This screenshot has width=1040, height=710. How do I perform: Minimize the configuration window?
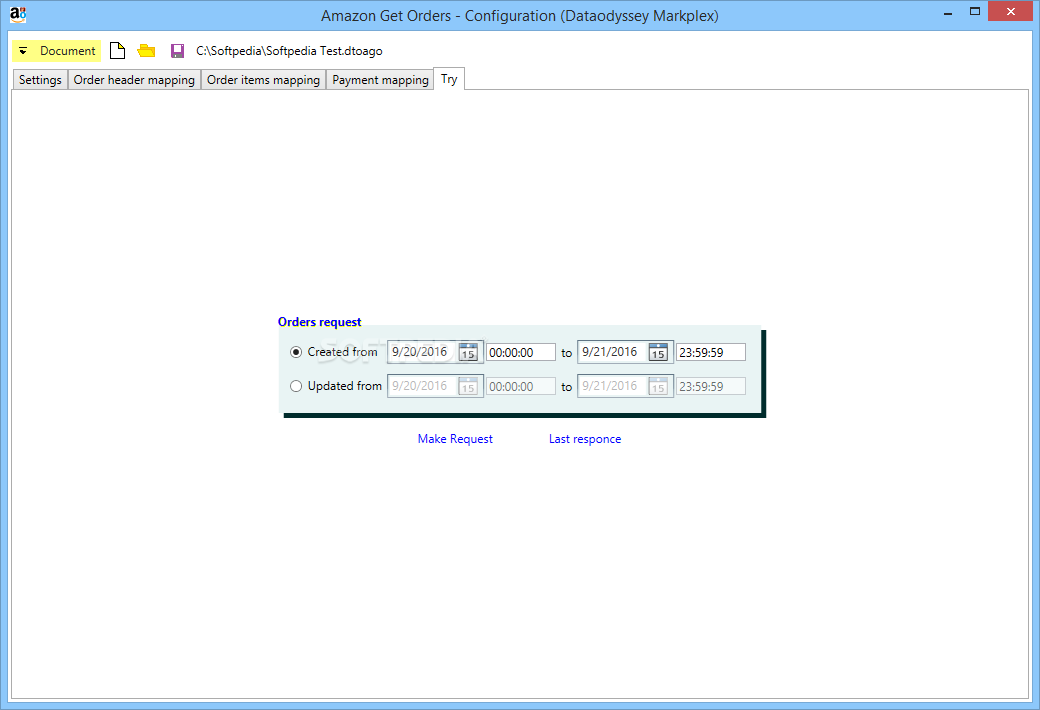[948, 12]
